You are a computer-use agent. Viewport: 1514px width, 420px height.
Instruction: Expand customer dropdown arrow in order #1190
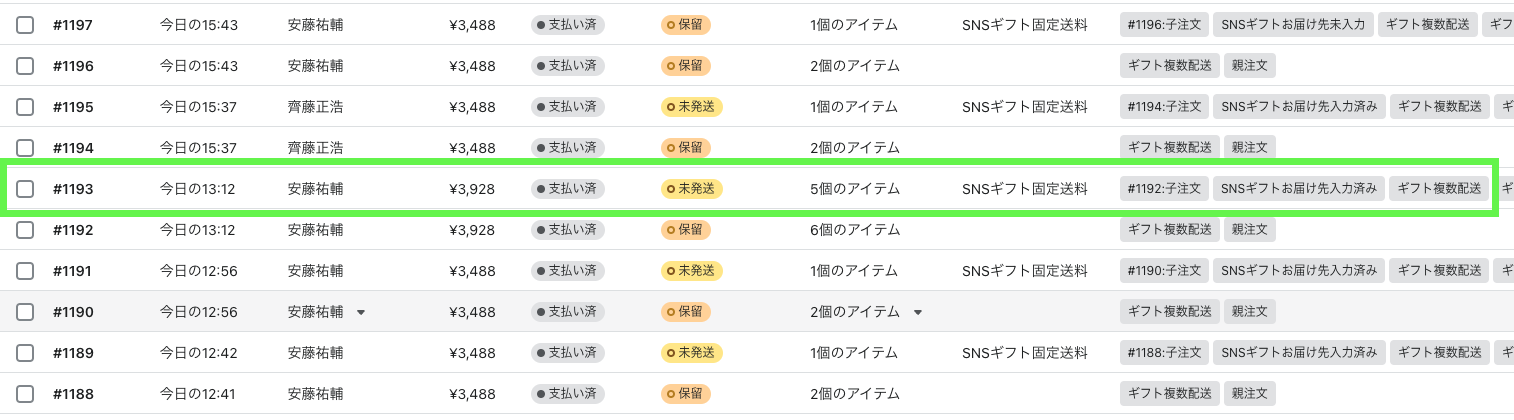(361, 312)
